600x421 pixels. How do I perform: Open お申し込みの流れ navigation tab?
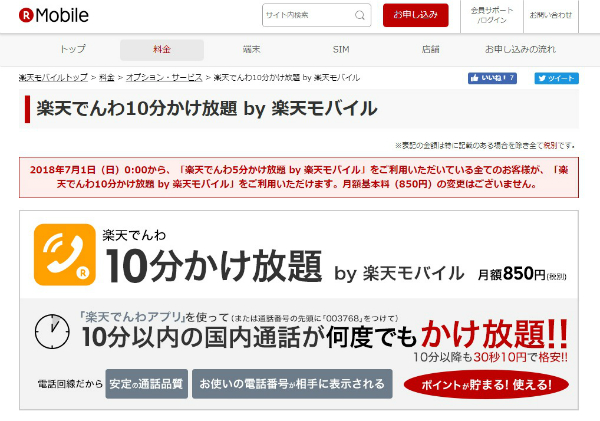pyautogui.click(x=520, y=49)
